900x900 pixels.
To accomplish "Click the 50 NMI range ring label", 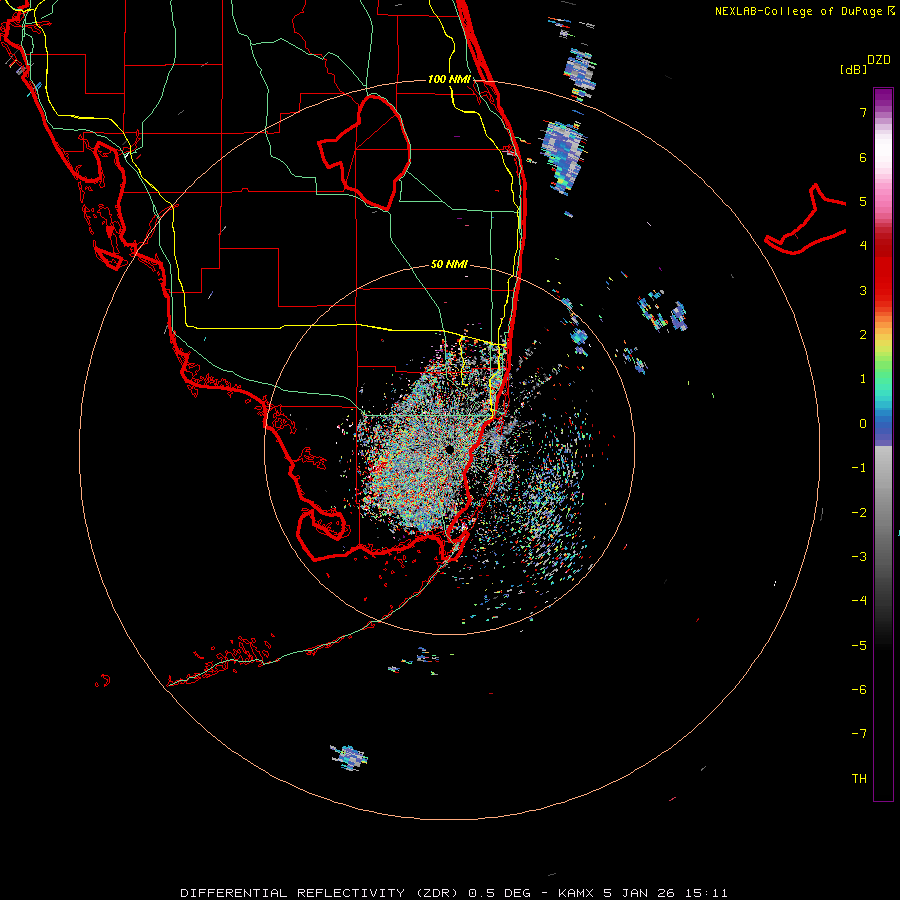I will tap(449, 264).
